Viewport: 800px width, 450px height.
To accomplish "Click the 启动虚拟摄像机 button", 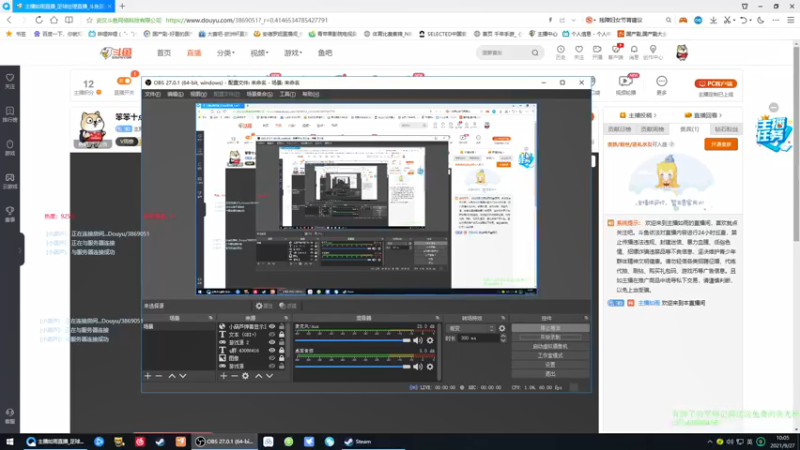I will click(x=551, y=346).
